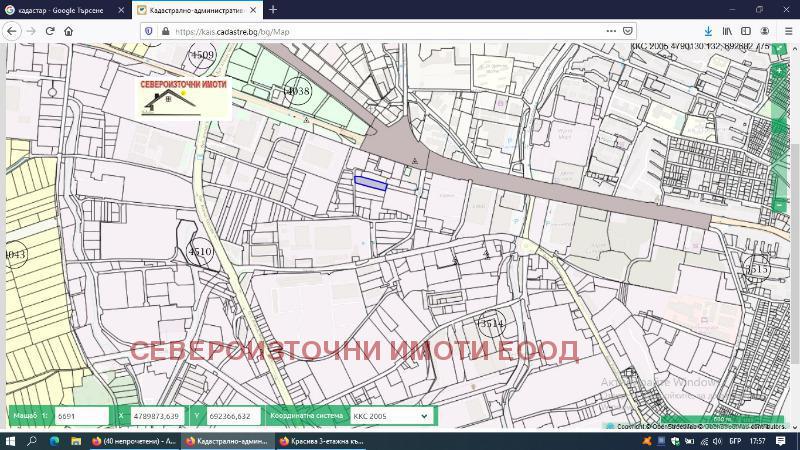Select the blue highlighted parcel on map
This screenshot has height=450, width=800.
[x=370, y=182]
